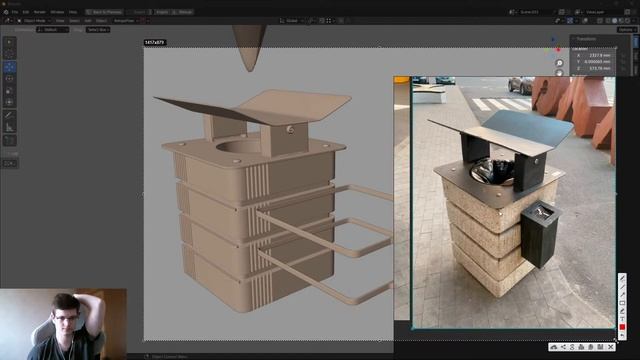Open the Window menu
The width and height of the screenshot is (640, 360).
click(57, 12)
